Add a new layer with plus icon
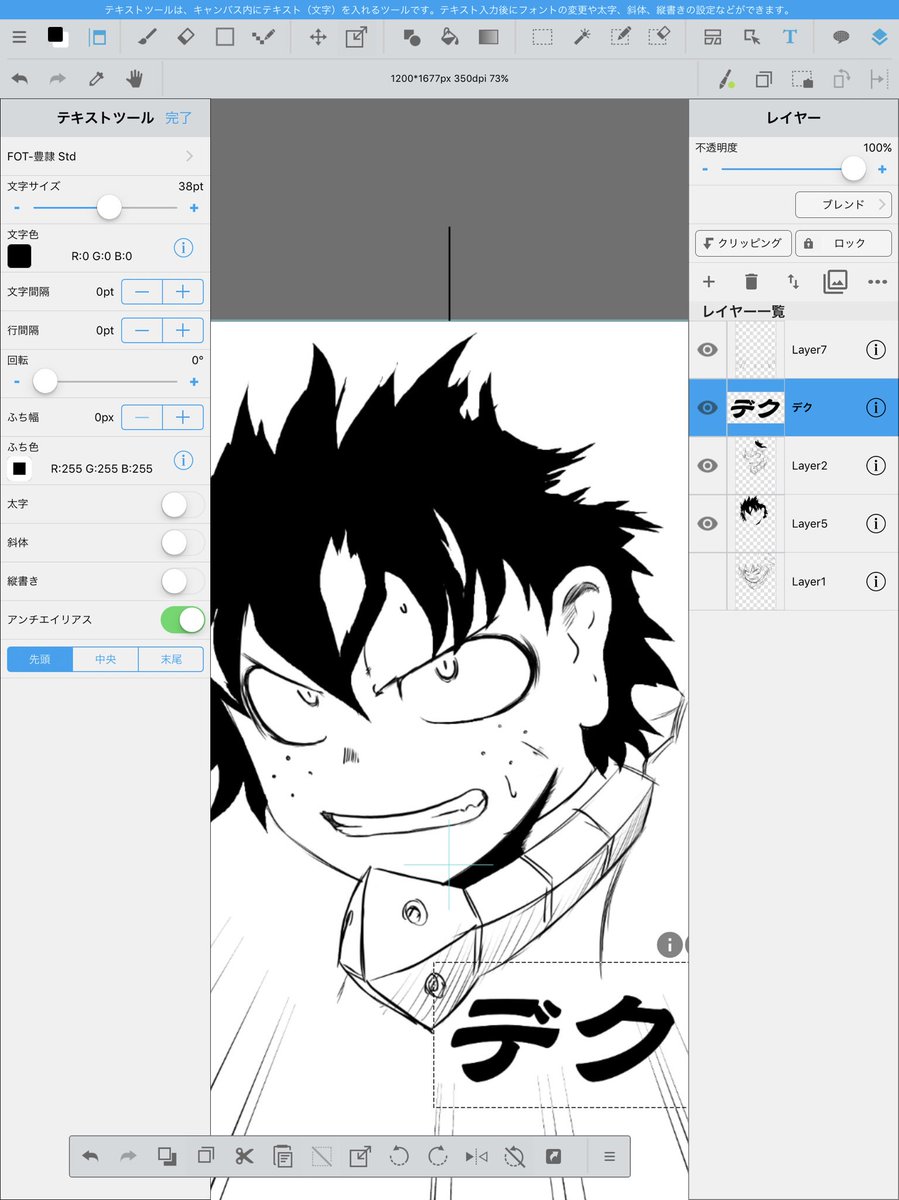The width and height of the screenshot is (899, 1200). (708, 282)
